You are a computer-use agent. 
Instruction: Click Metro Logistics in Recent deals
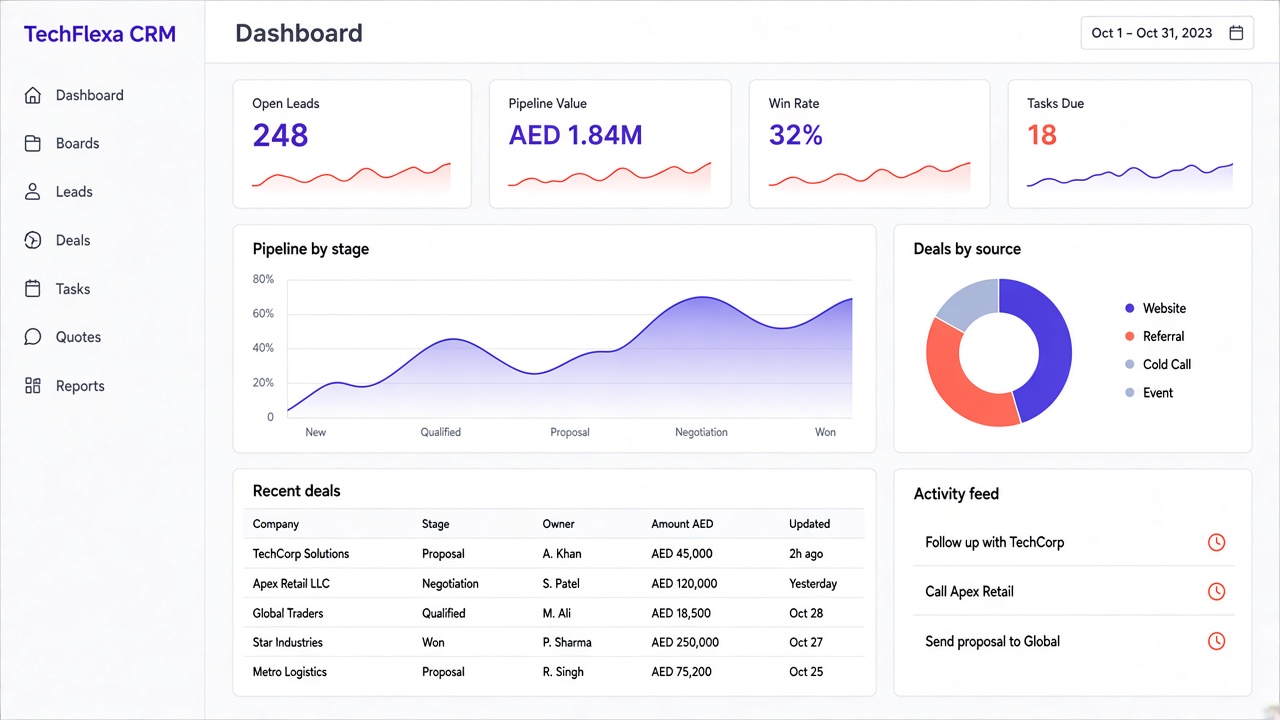[x=290, y=672]
